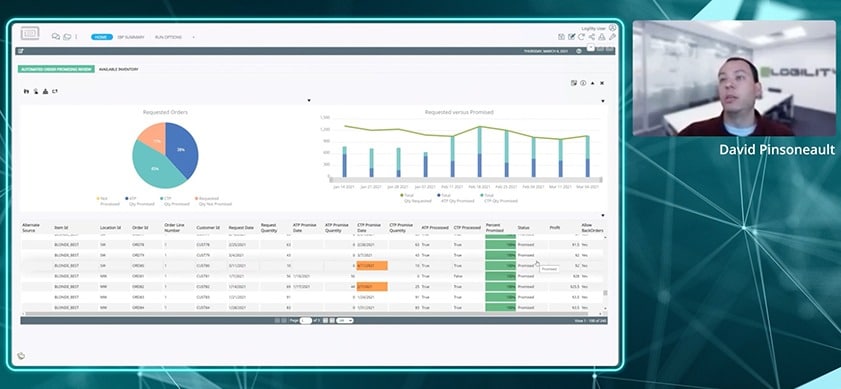841x389 pixels.
Task: Open the chat bubbles icon in header
Action: pyautogui.click(x=55, y=36)
